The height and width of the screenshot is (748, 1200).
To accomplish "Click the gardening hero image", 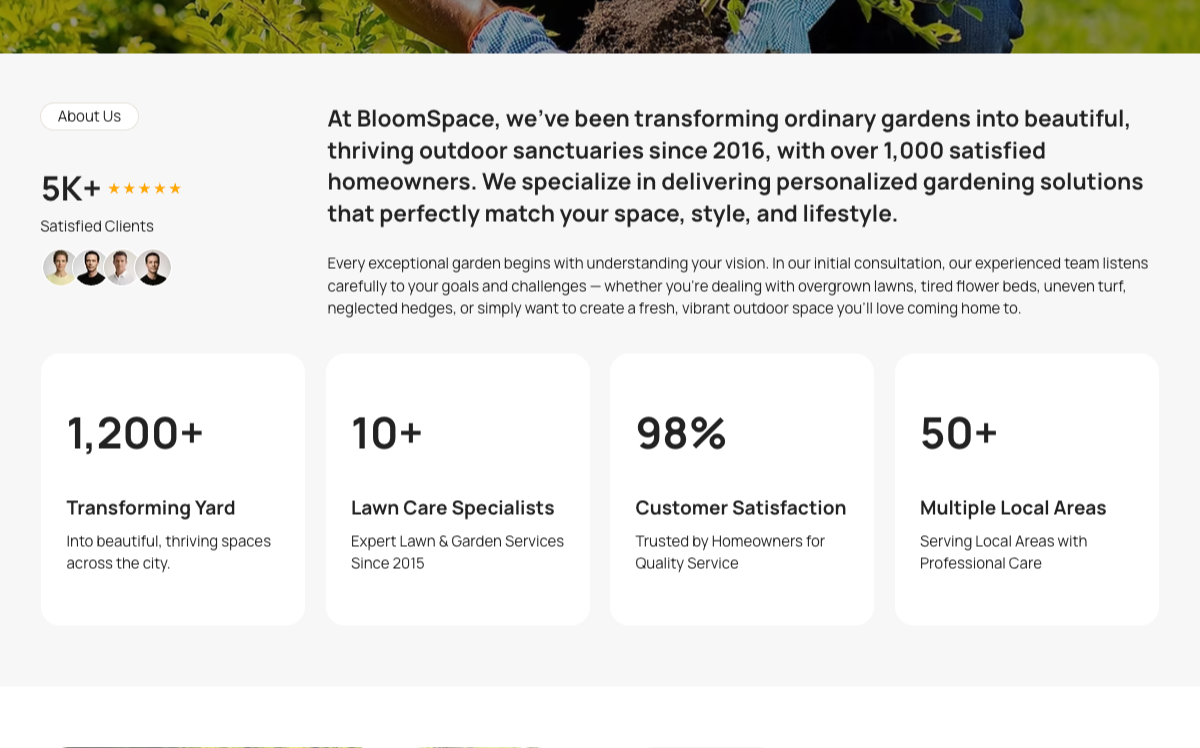I will click(x=600, y=26).
